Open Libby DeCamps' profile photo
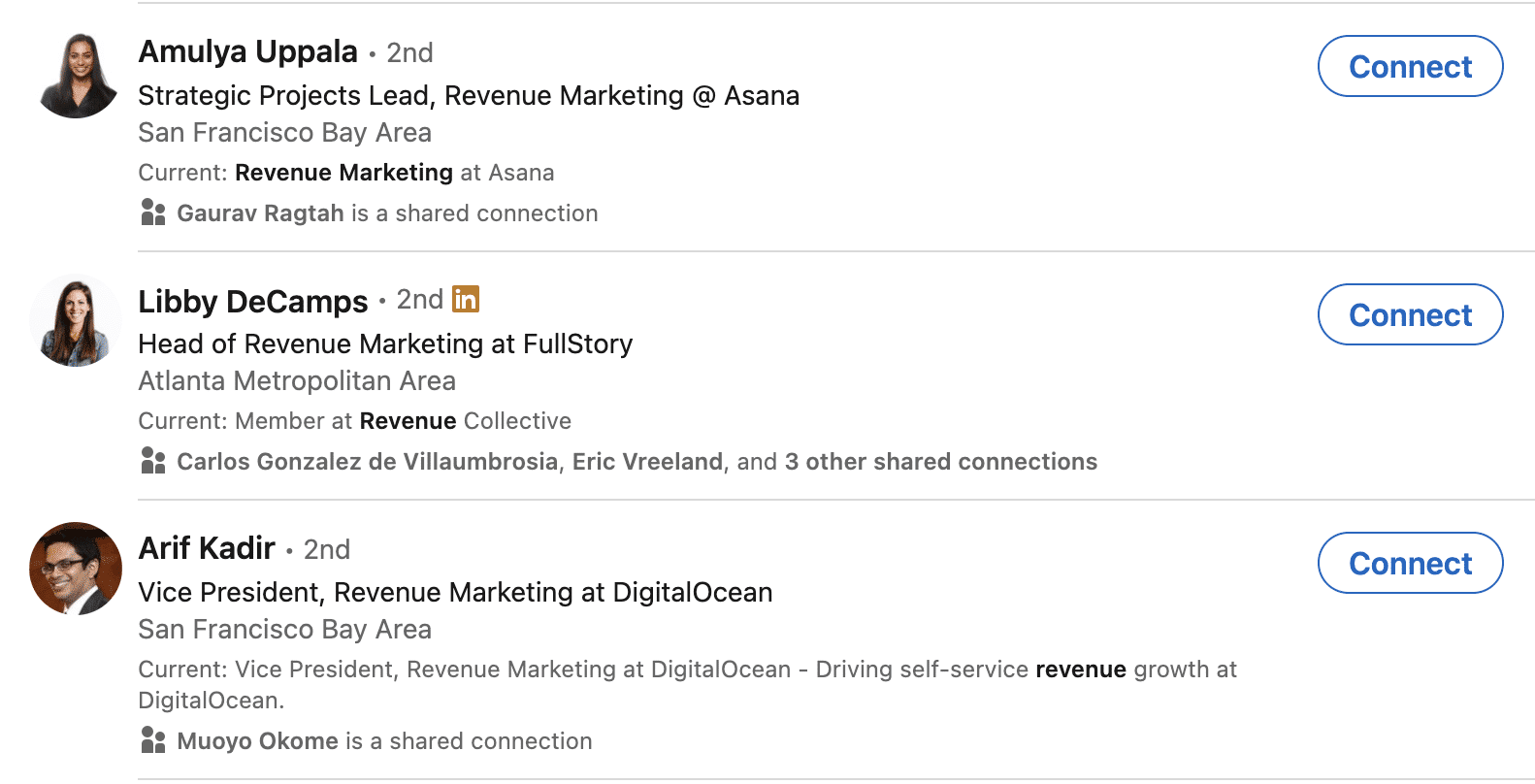The image size is (1535, 784). tap(77, 321)
